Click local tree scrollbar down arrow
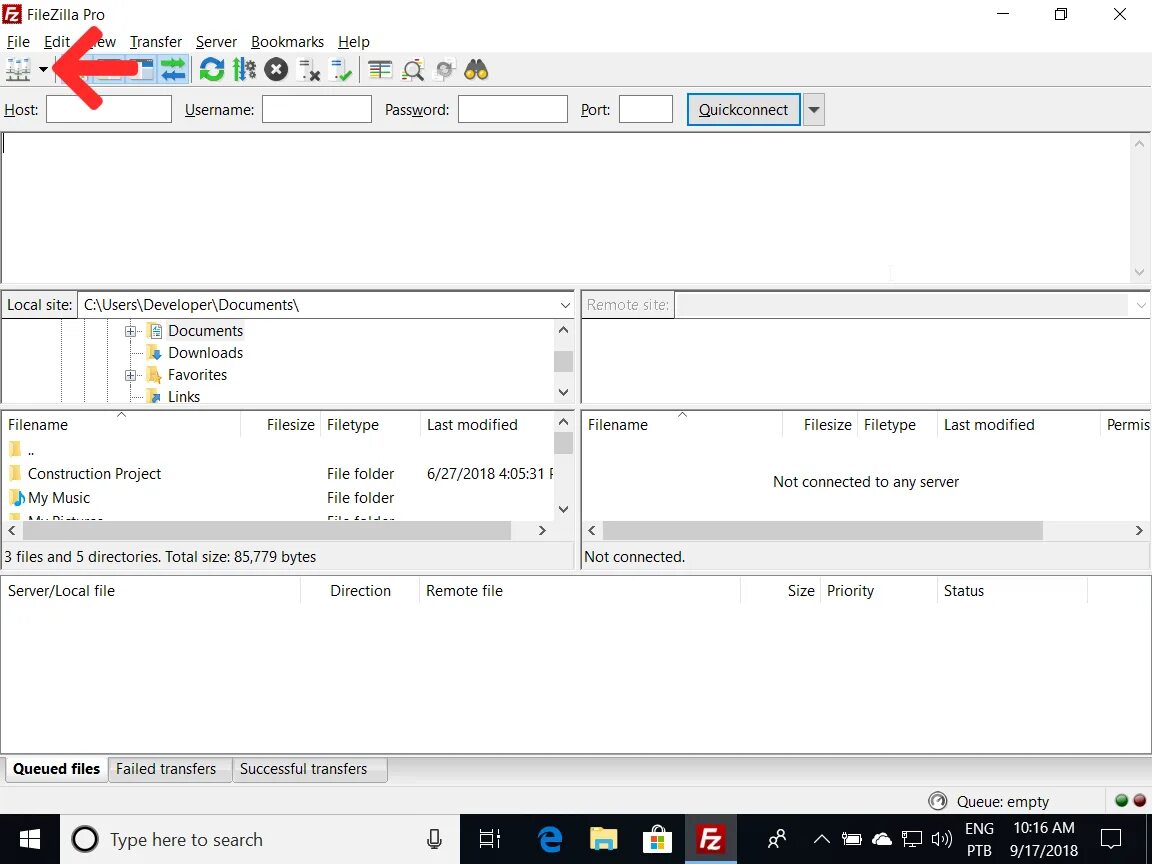The image size is (1152, 864). [564, 392]
